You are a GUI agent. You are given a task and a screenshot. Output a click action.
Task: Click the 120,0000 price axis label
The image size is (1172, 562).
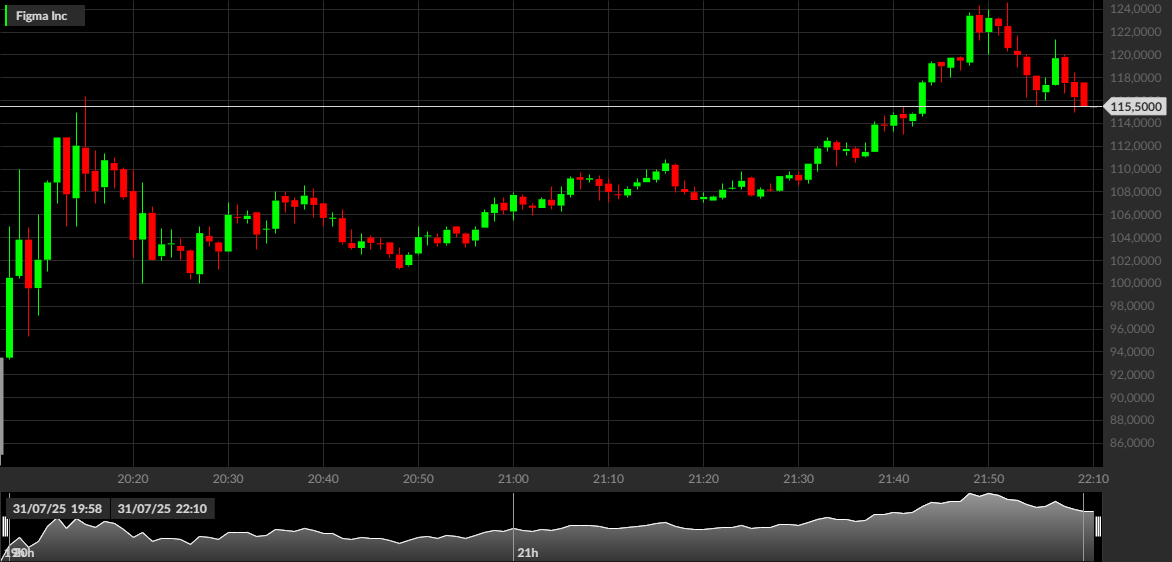tap(1135, 55)
